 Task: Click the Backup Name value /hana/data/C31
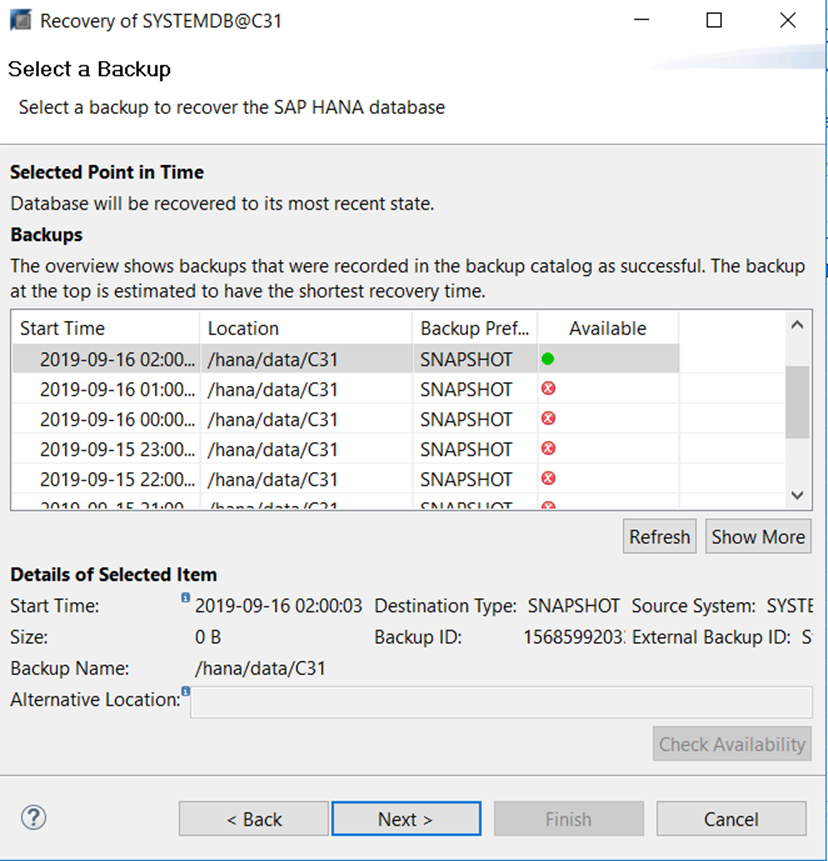260,668
